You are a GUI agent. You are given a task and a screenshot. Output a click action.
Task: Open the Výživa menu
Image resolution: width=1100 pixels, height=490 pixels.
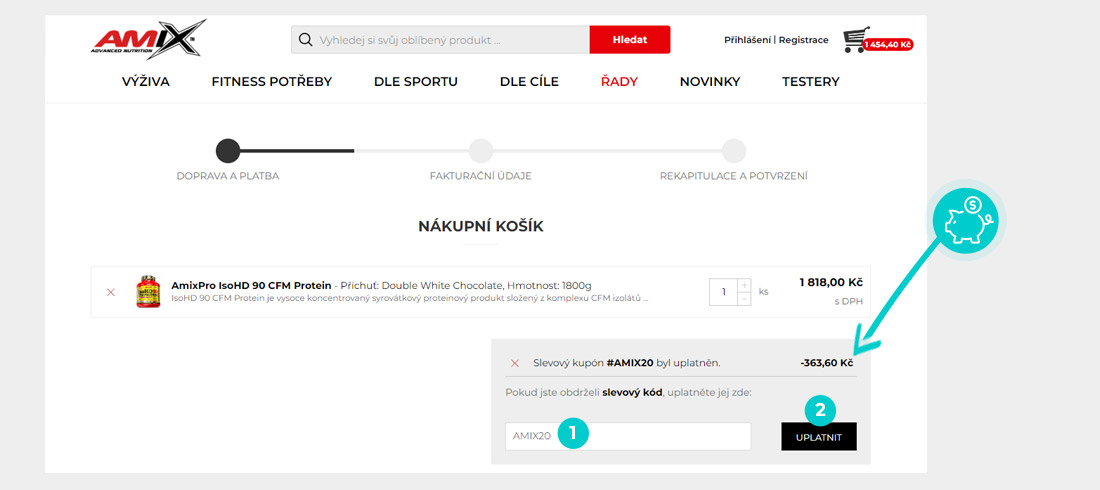tap(145, 82)
